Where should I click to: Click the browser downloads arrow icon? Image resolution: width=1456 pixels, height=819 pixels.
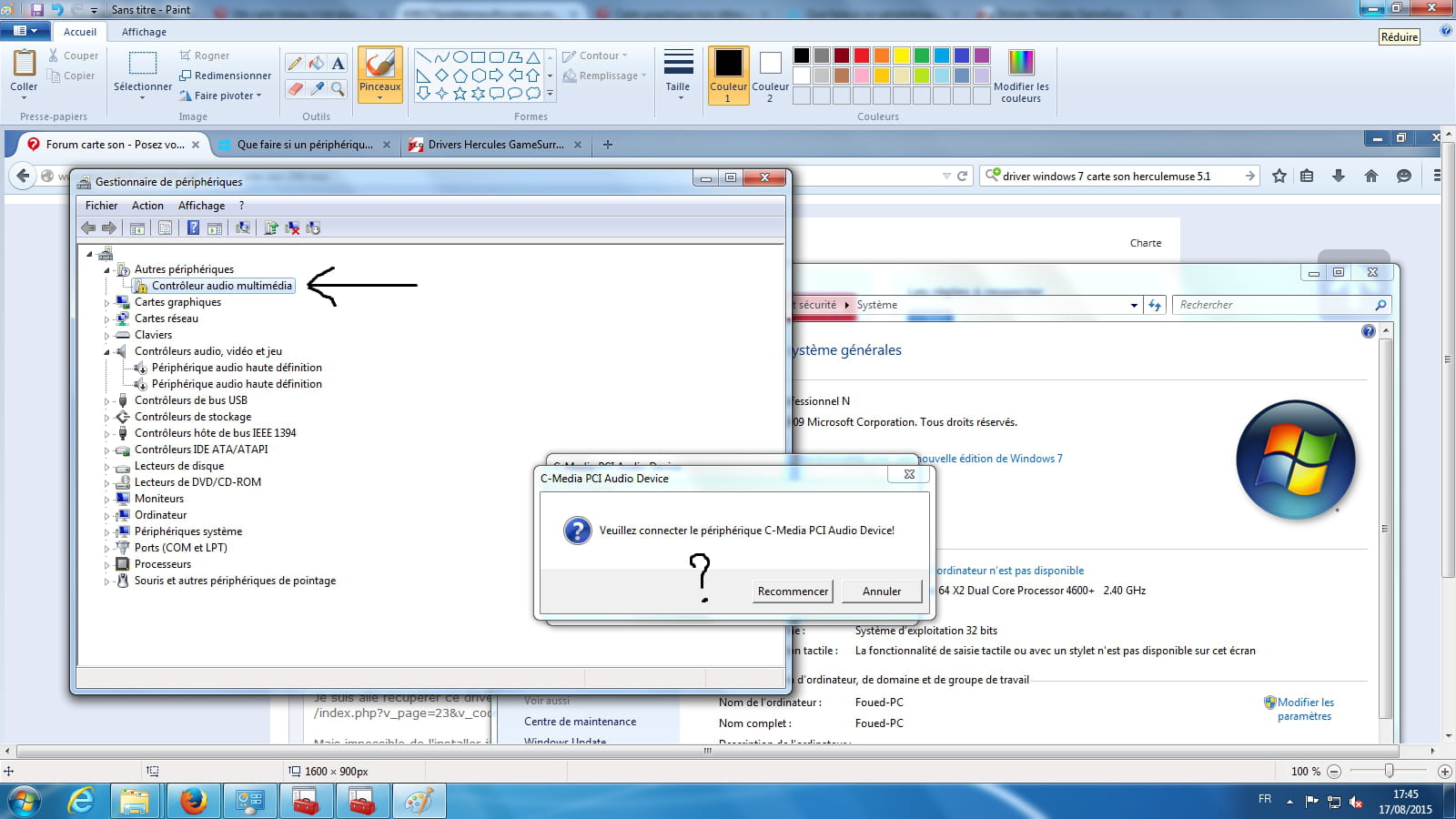click(1339, 176)
